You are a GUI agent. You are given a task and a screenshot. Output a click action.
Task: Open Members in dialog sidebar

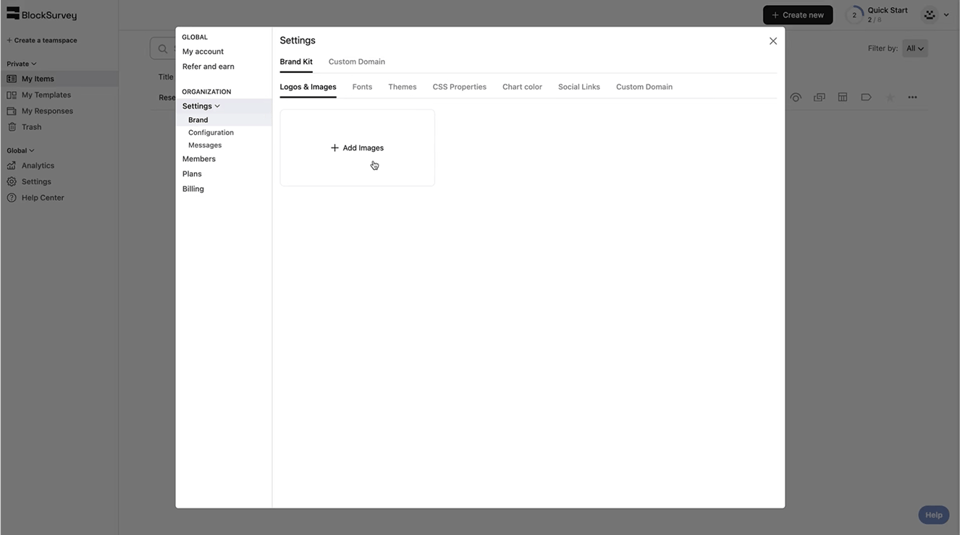(199, 159)
